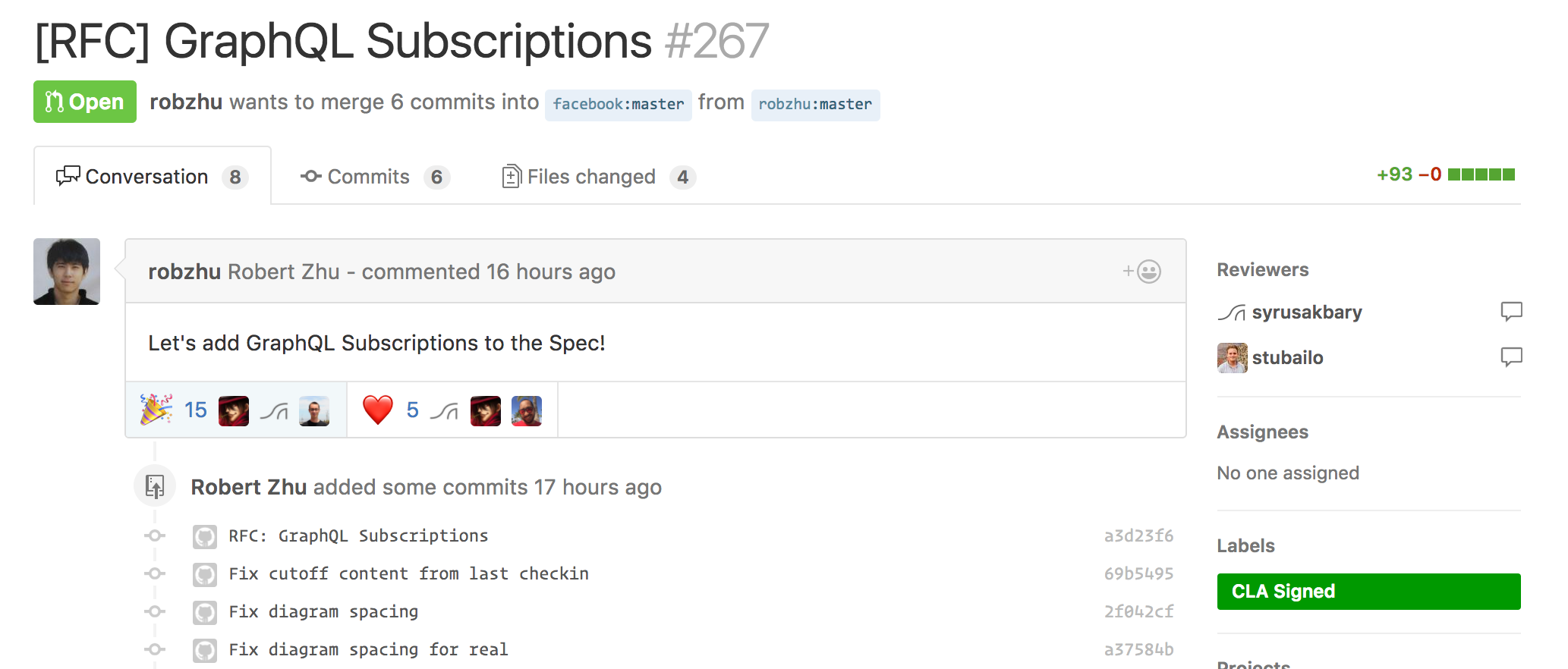This screenshot has width=1568, height=669.
Task: Open the Conversation tab
Action: click(x=153, y=177)
